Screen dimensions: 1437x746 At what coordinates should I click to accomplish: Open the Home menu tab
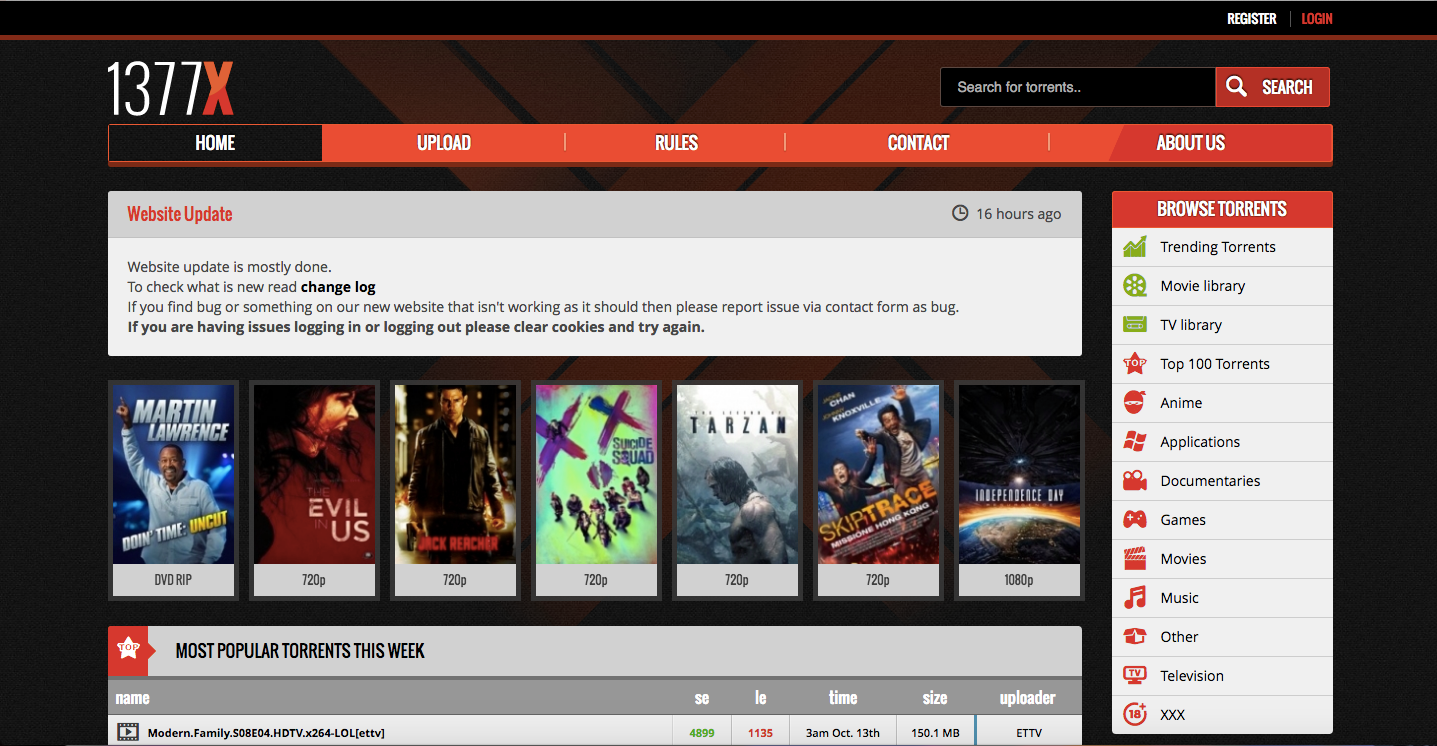(x=215, y=143)
